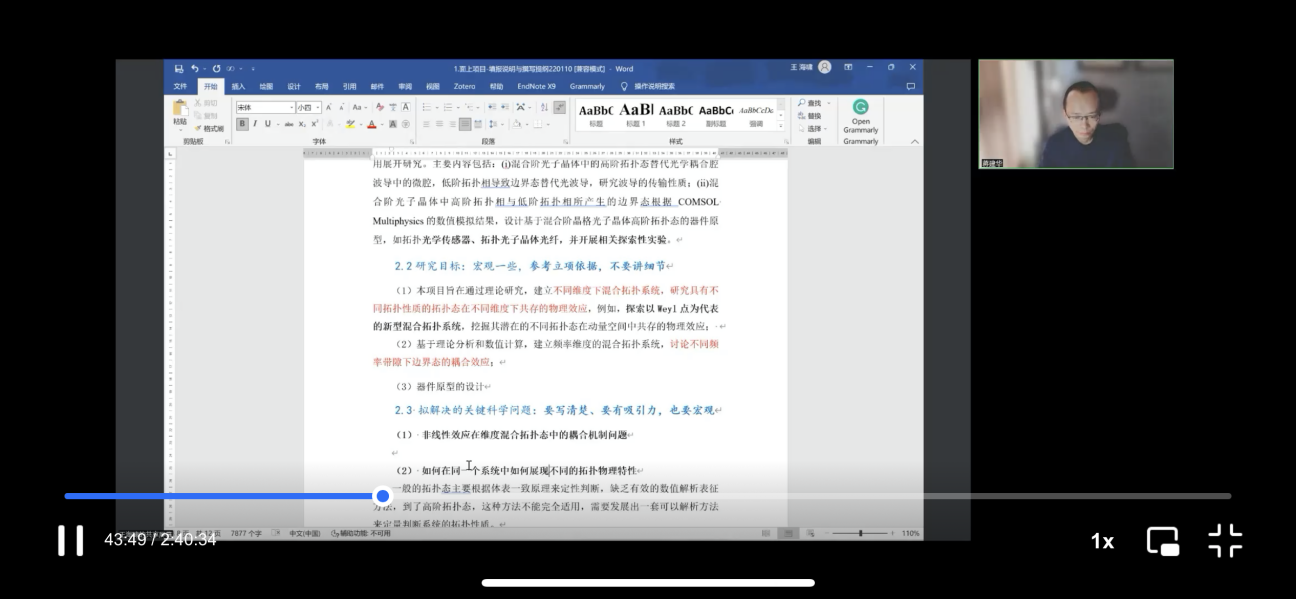
Task: Switch to the Zotero ribbon tab
Action: (464, 86)
